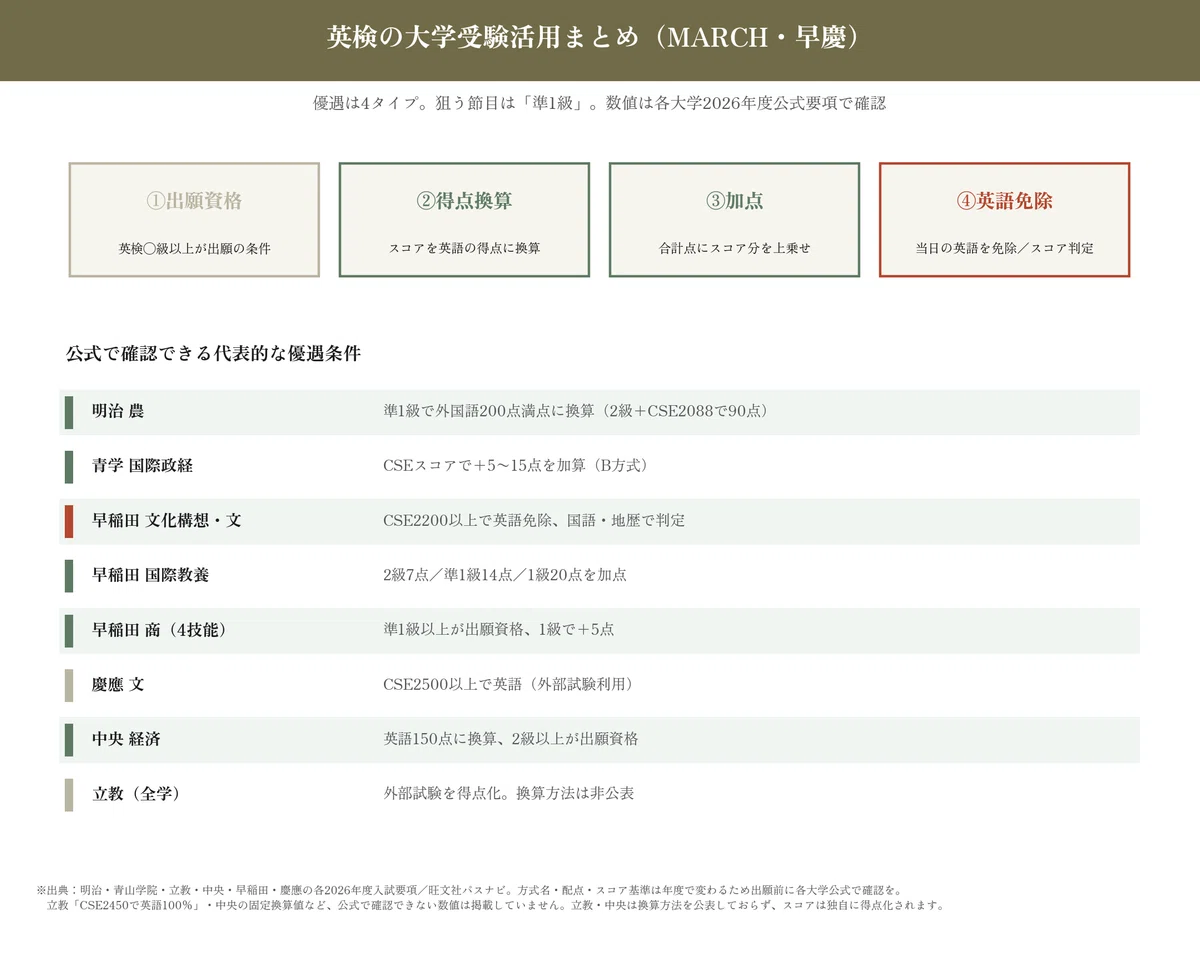Click heading 公式で確認できる代表的な優遇条件
The width and height of the screenshot is (1200, 956).
tap(213, 354)
